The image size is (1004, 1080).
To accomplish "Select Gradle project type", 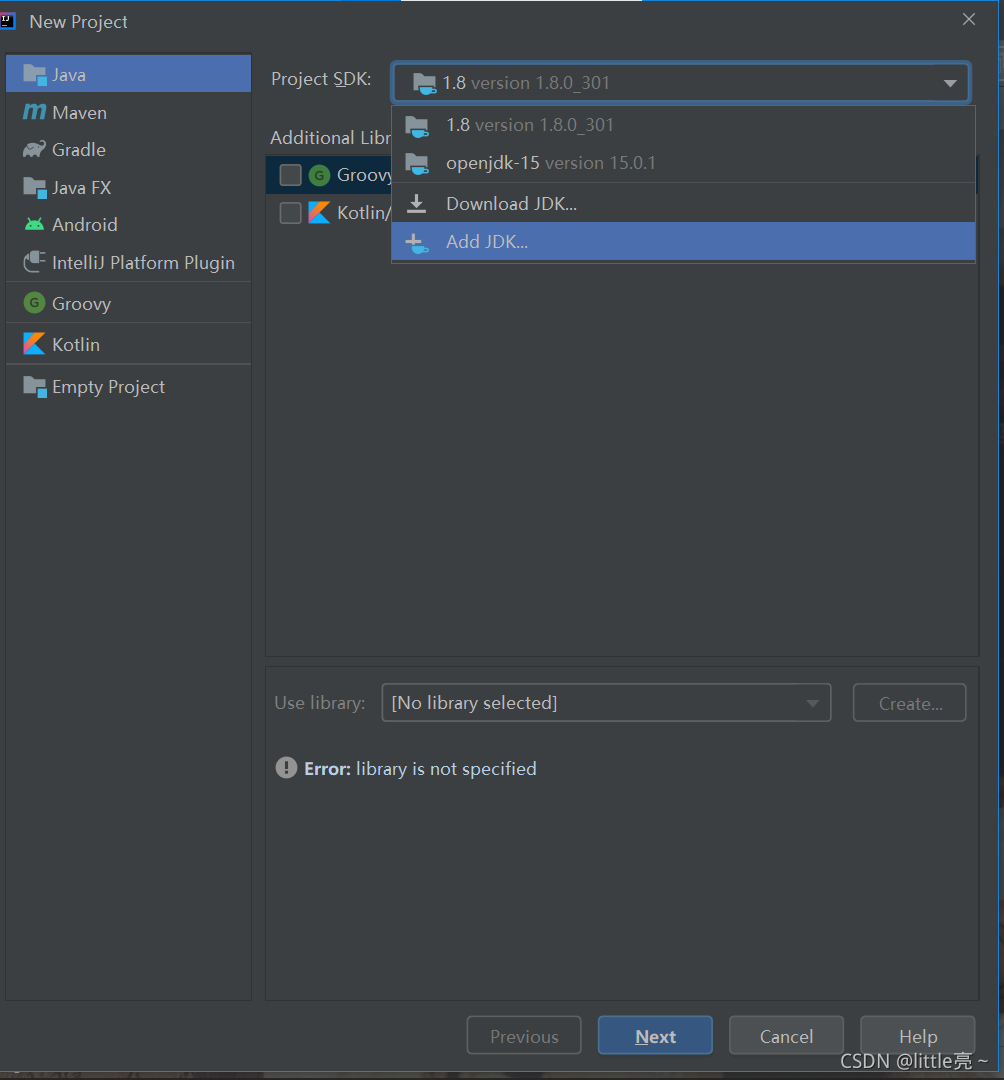I will (128, 149).
